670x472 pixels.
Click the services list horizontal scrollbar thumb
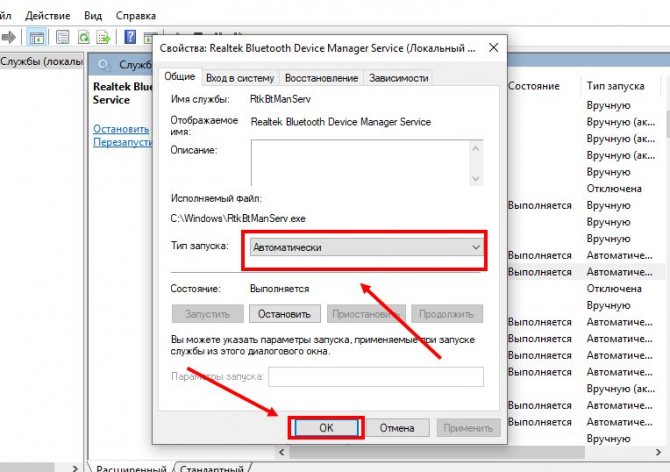(x=437, y=451)
